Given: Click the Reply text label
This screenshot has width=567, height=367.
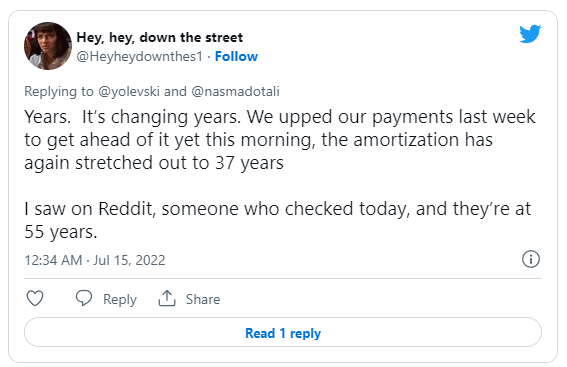Looking at the screenshot, I should click(120, 299).
